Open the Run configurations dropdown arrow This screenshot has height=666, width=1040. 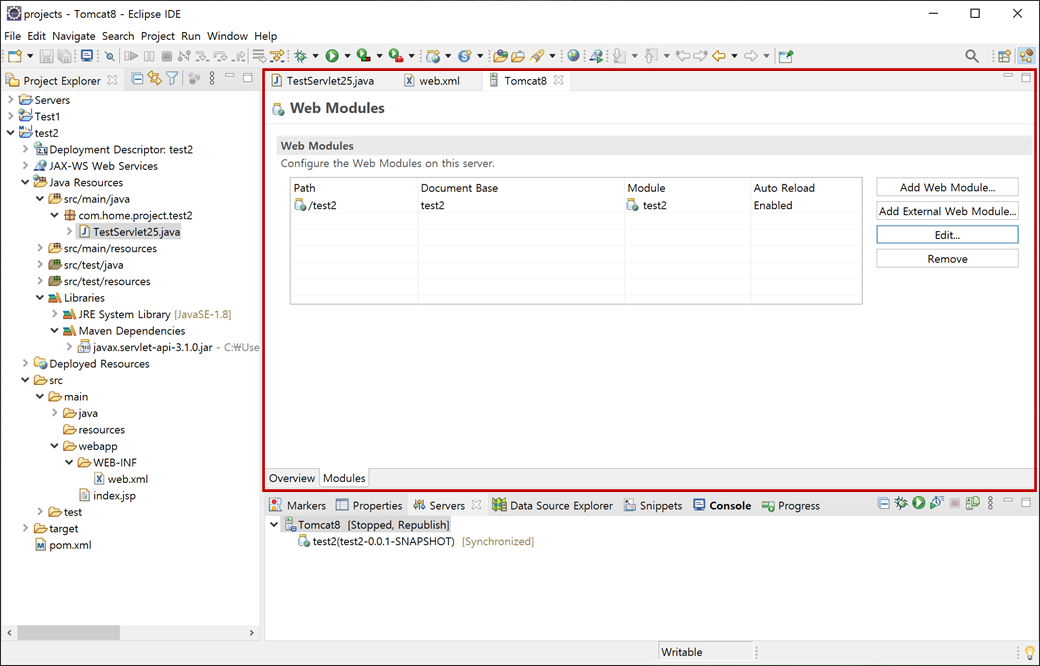tap(347, 56)
